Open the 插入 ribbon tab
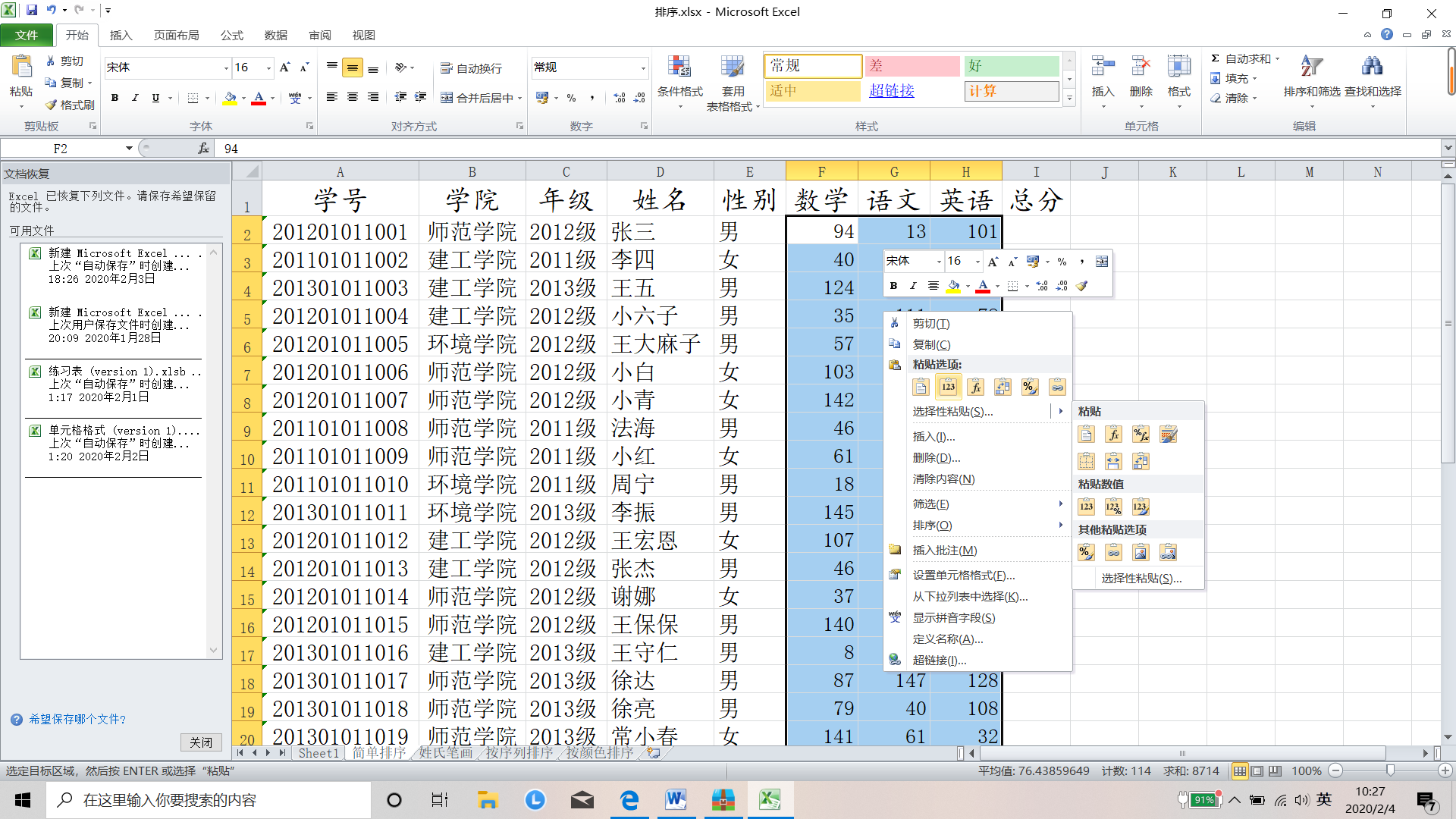 coord(121,35)
